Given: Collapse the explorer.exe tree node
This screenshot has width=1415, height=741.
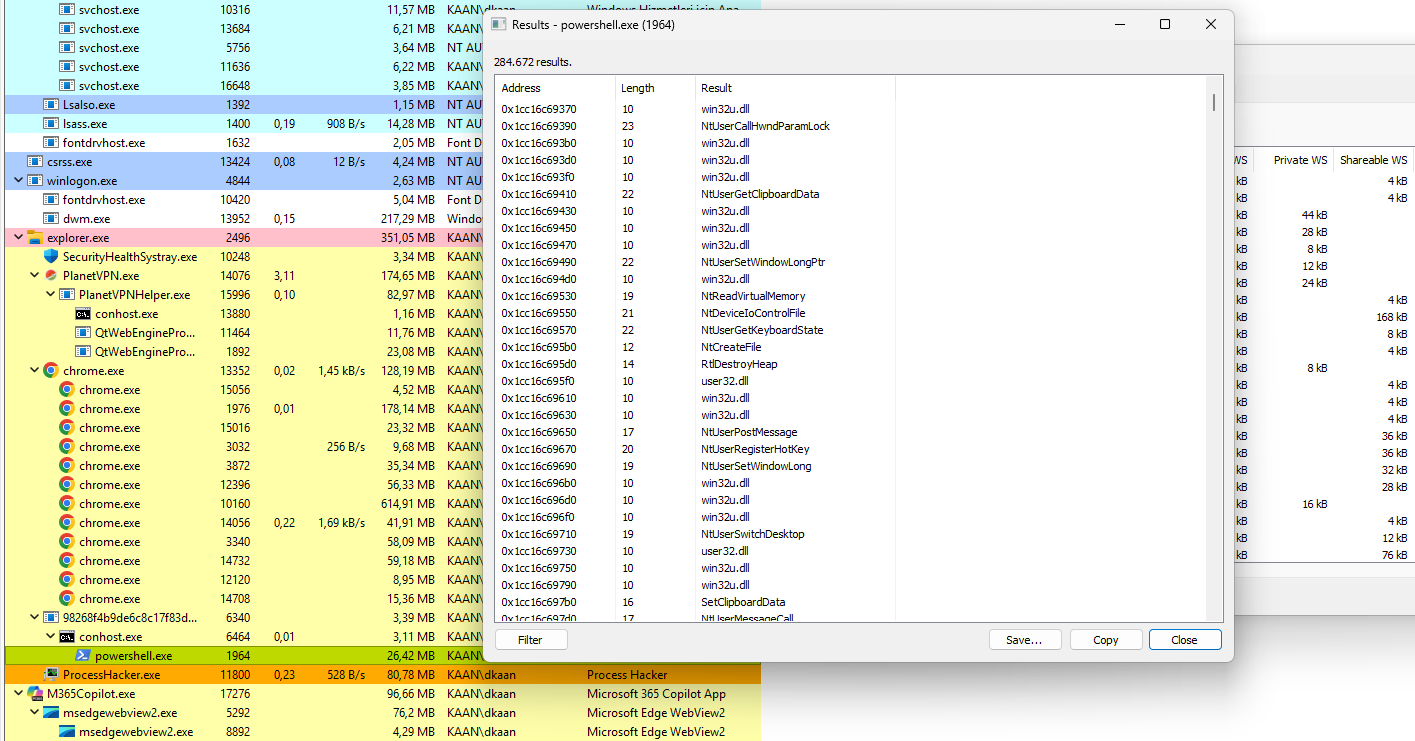Looking at the screenshot, I should (x=18, y=238).
